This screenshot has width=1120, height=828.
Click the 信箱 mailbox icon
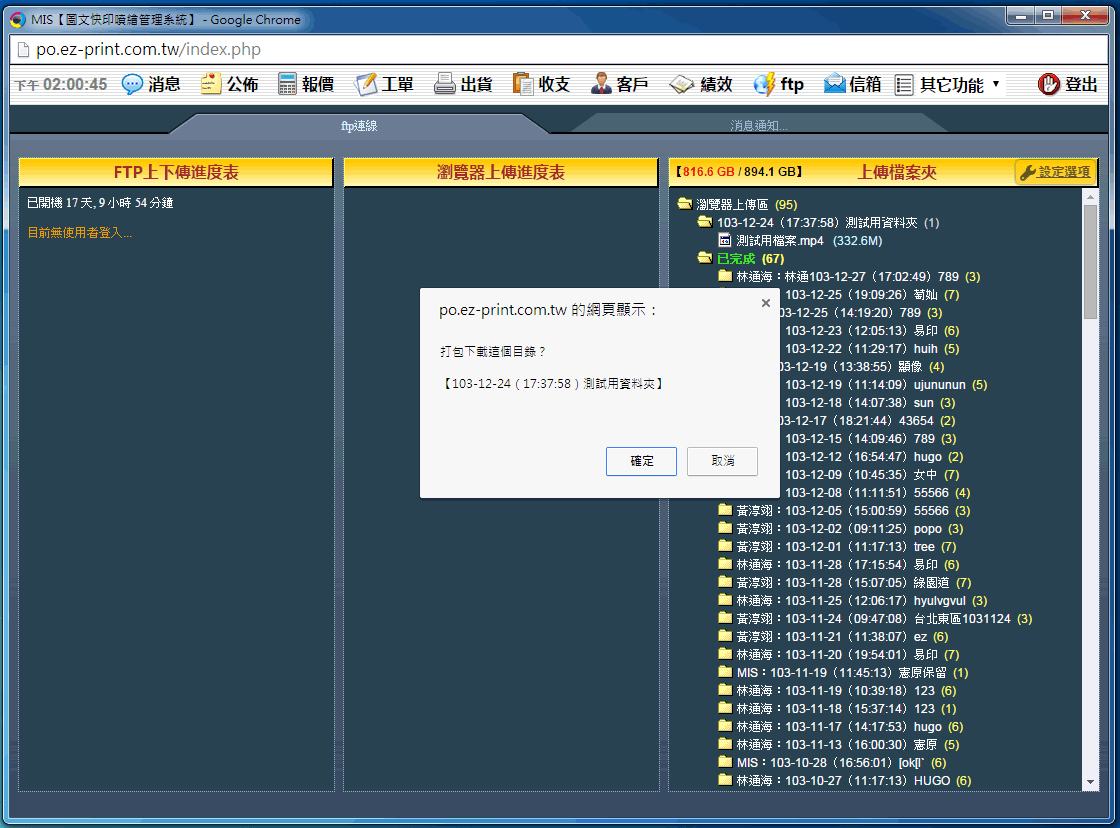[835, 85]
